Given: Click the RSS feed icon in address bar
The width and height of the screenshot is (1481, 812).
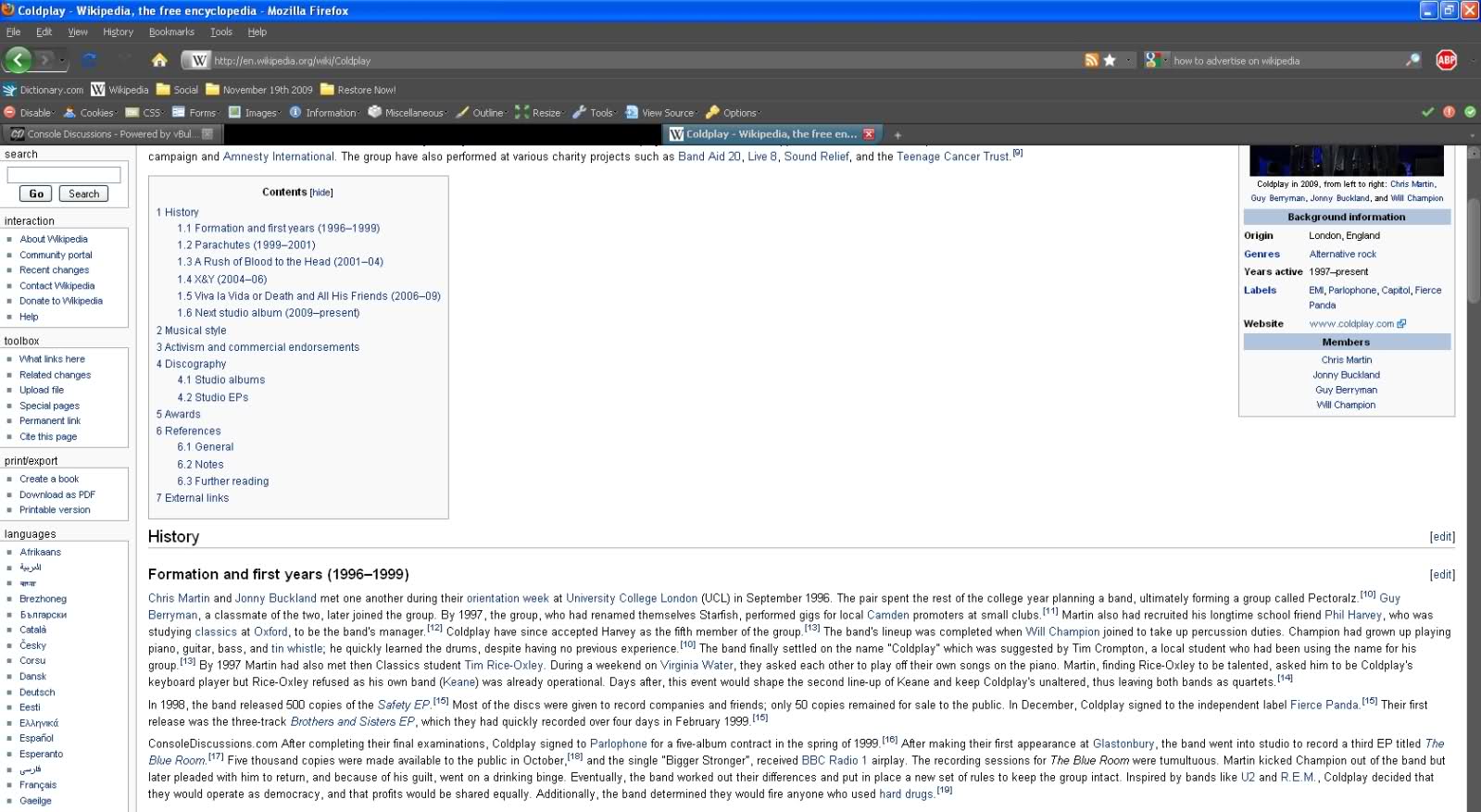Looking at the screenshot, I should [1091, 60].
